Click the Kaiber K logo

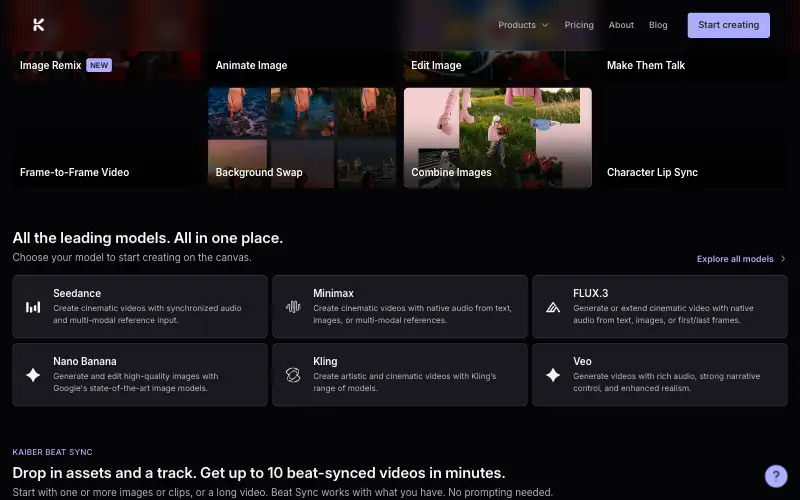click(x=39, y=24)
